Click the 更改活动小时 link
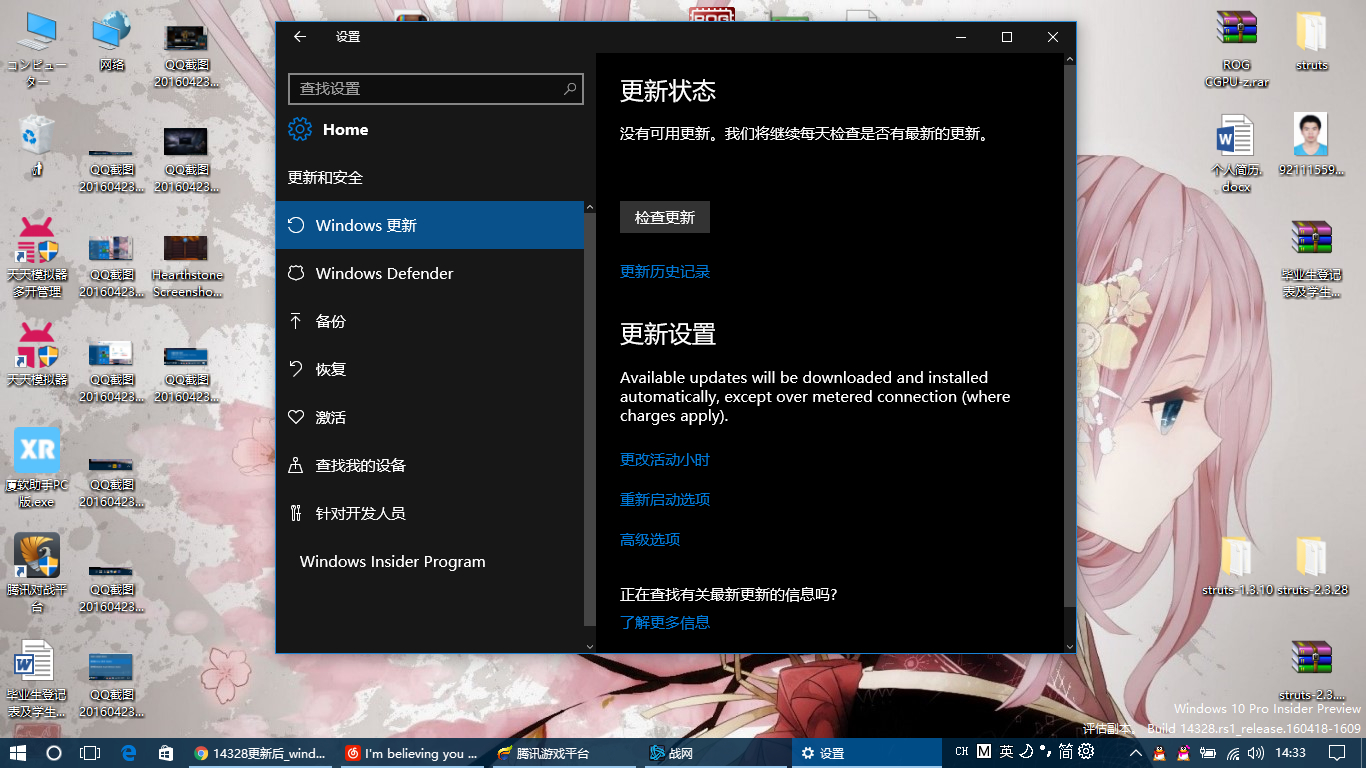 point(665,460)
